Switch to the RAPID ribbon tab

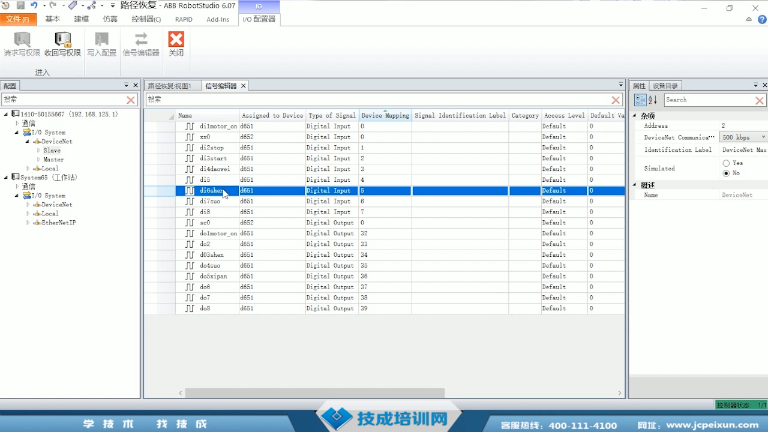tap(184, 20)
